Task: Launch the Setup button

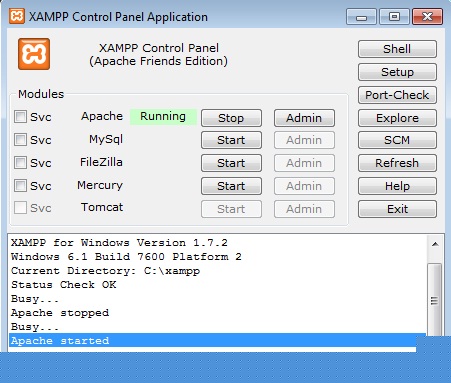Action: 397,72
